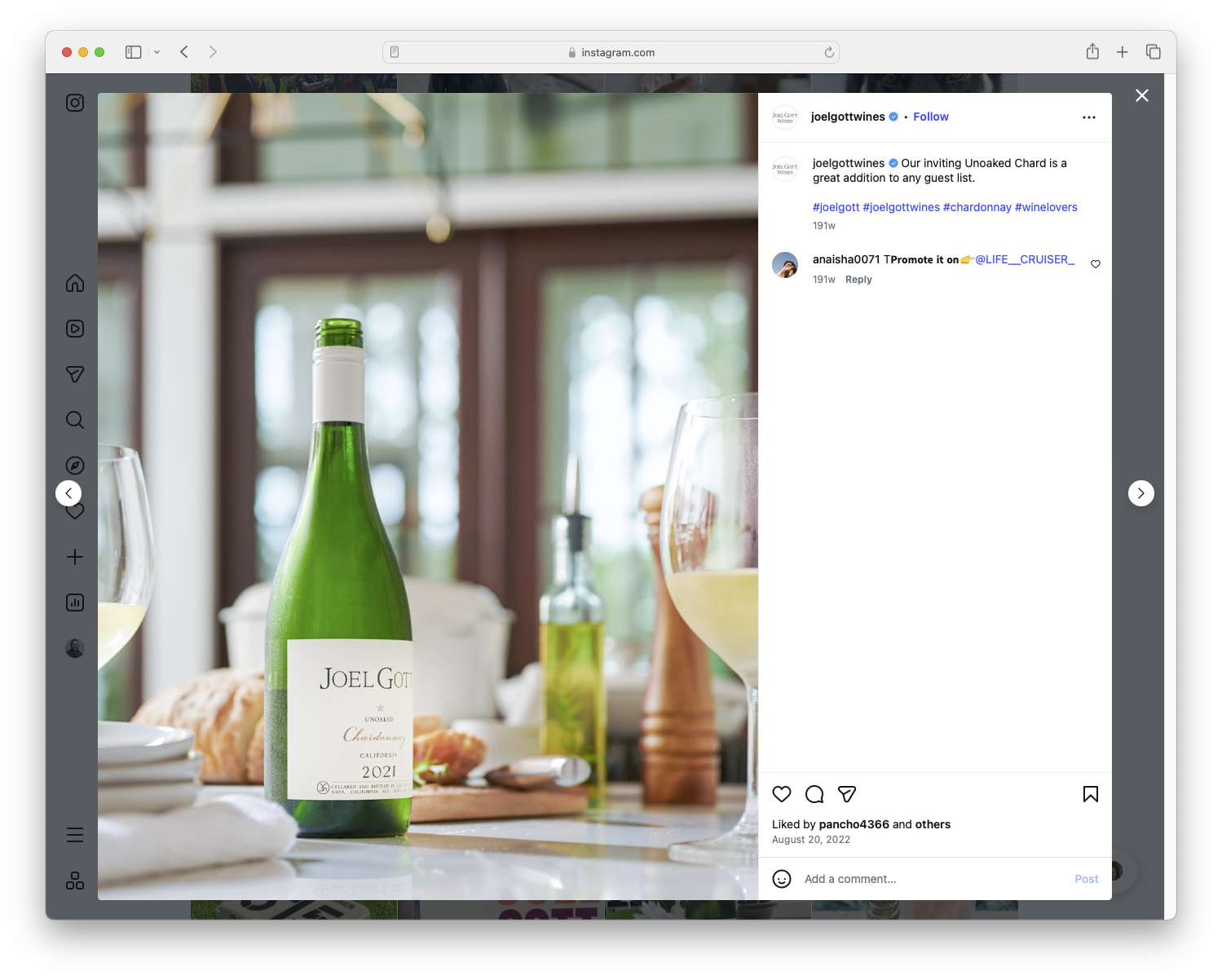The height and width of the screenshot is (980, 1222).
Task: Like the post with heart icon
Action: point(782,794)
